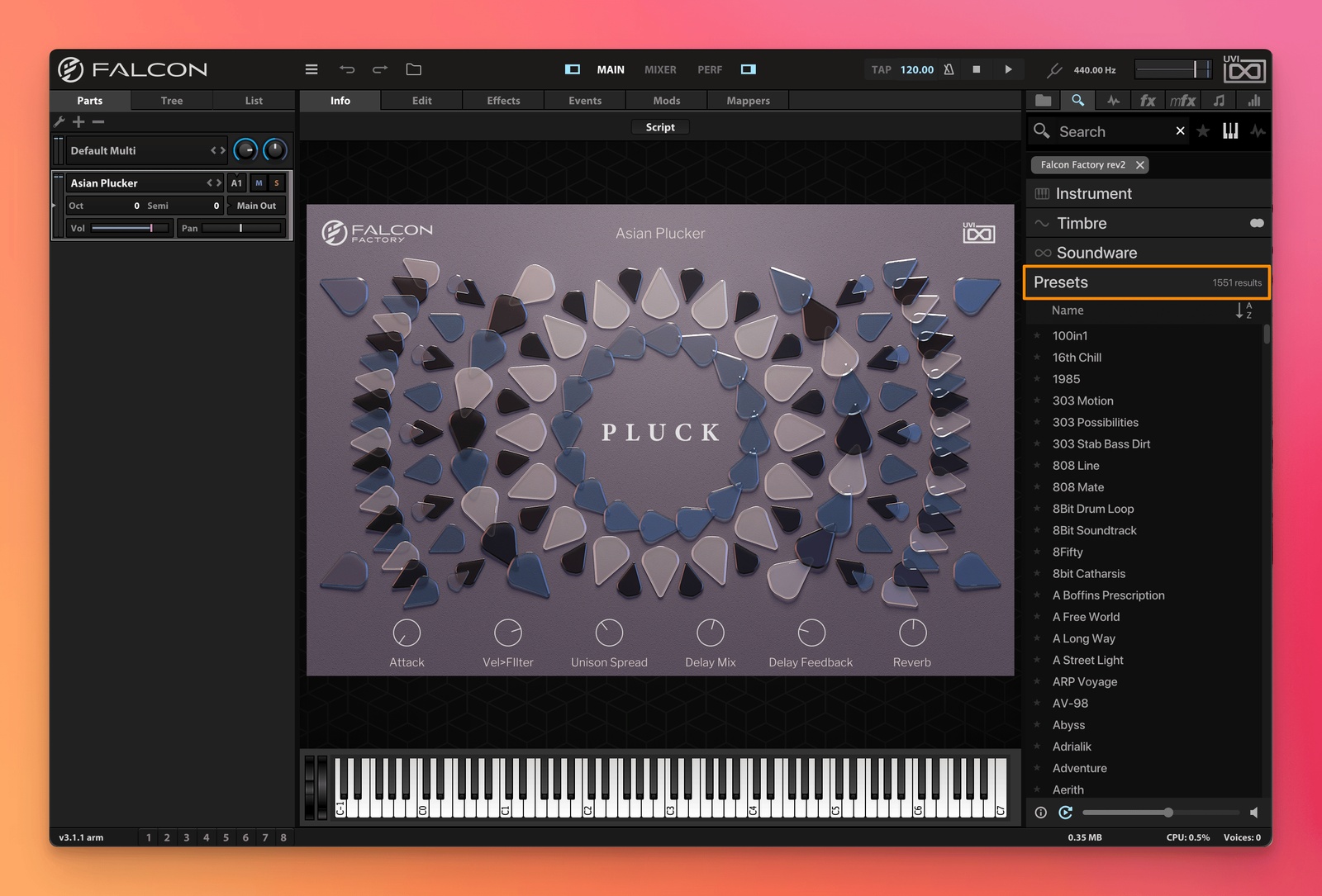The image size is (1322, 896).
Task: Toggle the metronome icon
Action: tap(949, 69)
